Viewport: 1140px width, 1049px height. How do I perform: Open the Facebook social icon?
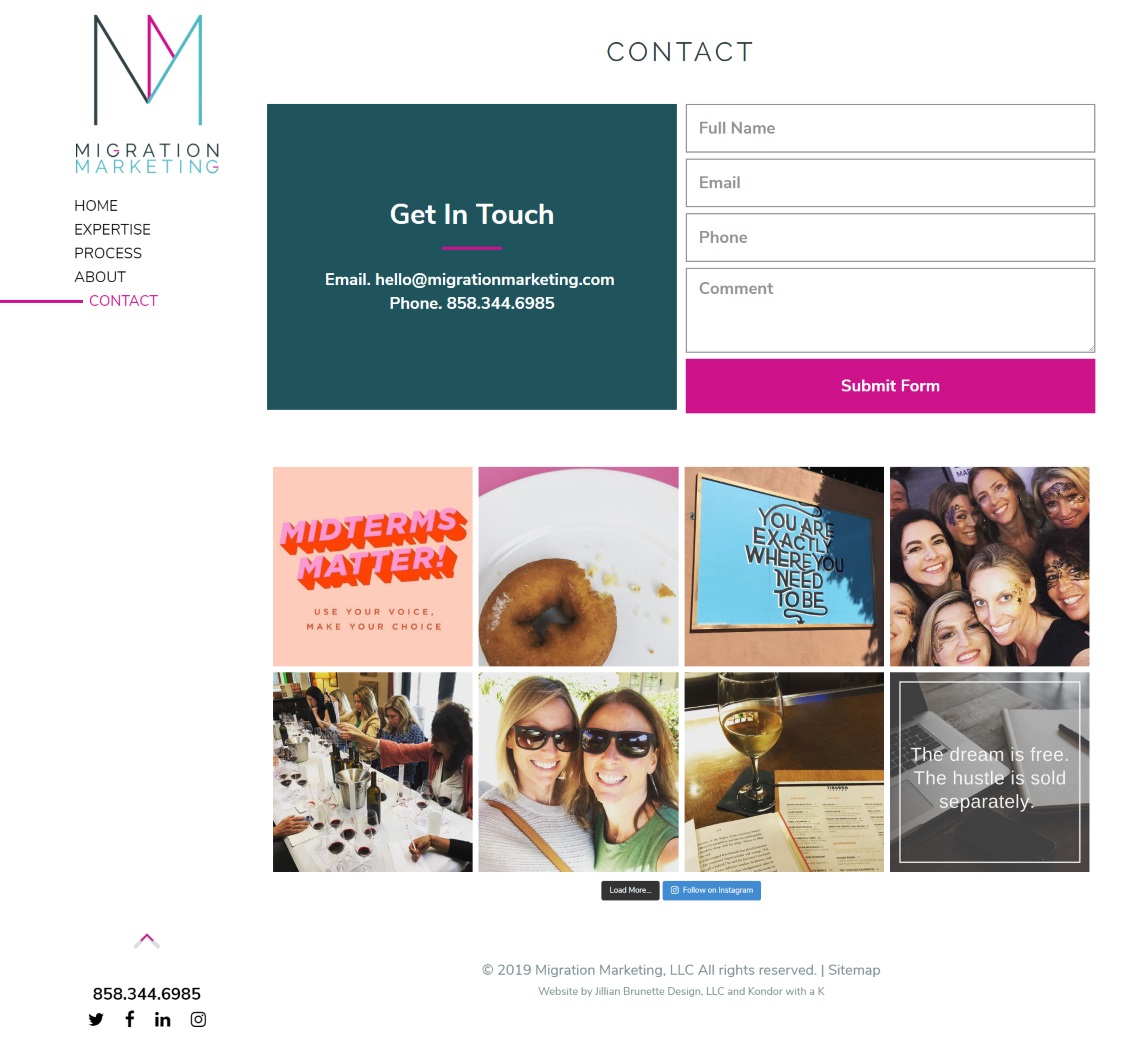click(x=129, y=1018)
